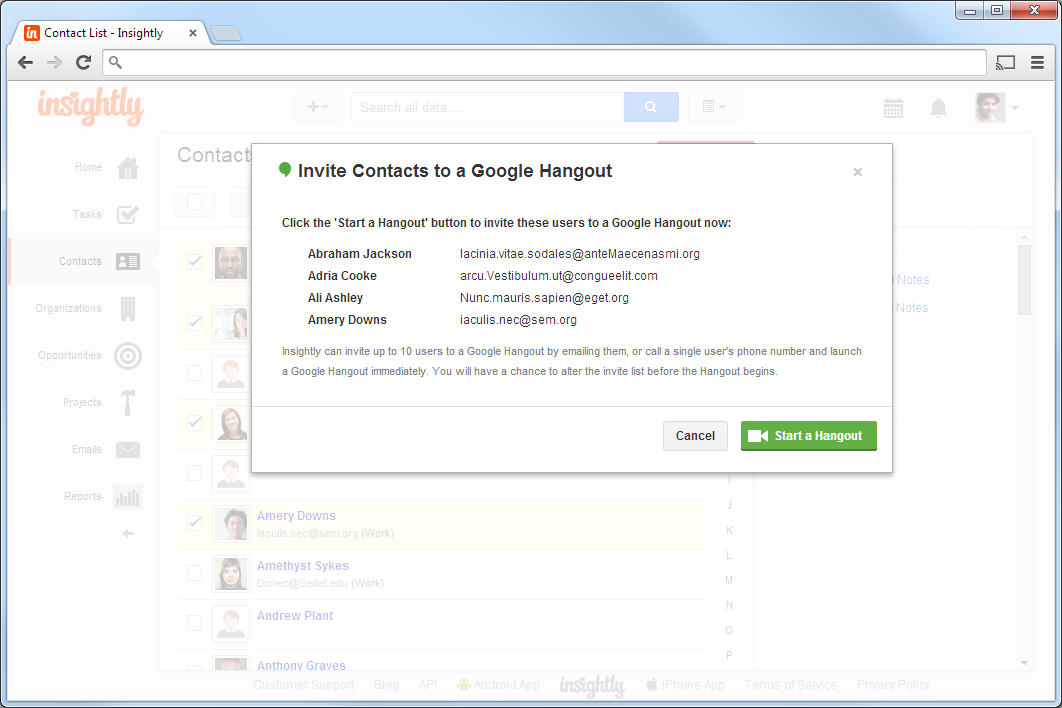Close the Invite Contacts dialog with X
Image resolution: width=1062 pixels, height=708 pixels.
(857, 172)
